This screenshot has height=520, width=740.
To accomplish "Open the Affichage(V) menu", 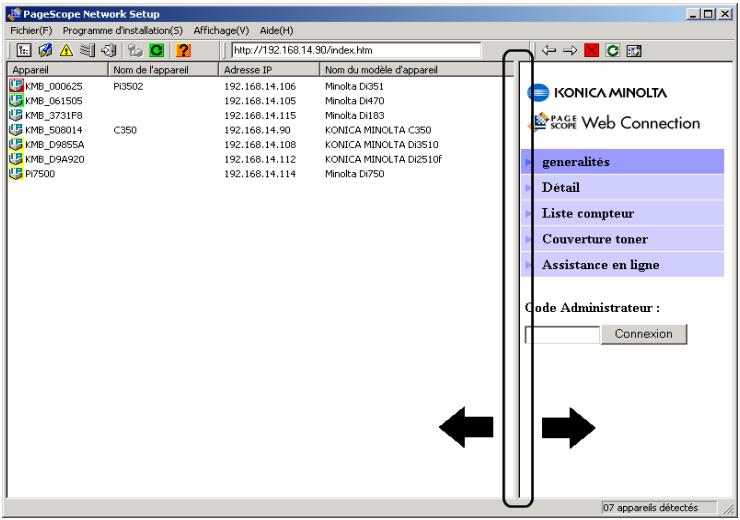I will (221, 30).
